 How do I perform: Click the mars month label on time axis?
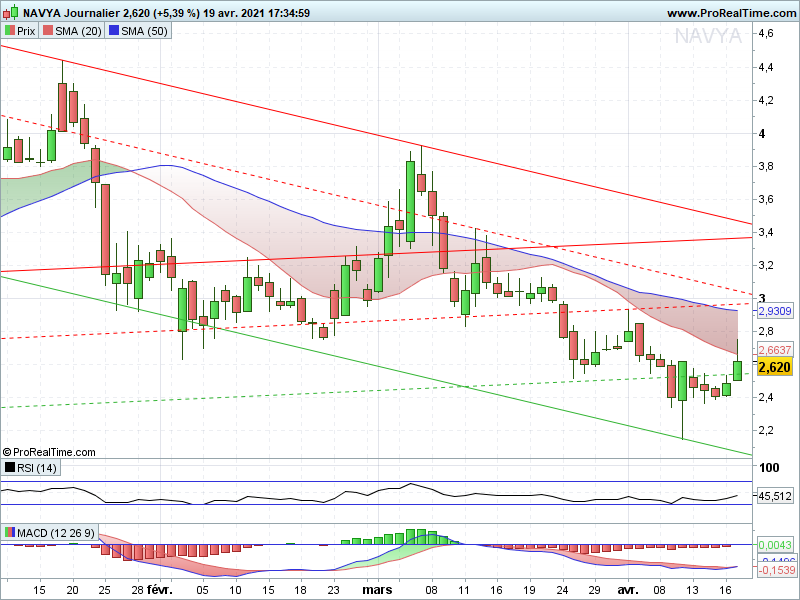[x=377, y=590]
